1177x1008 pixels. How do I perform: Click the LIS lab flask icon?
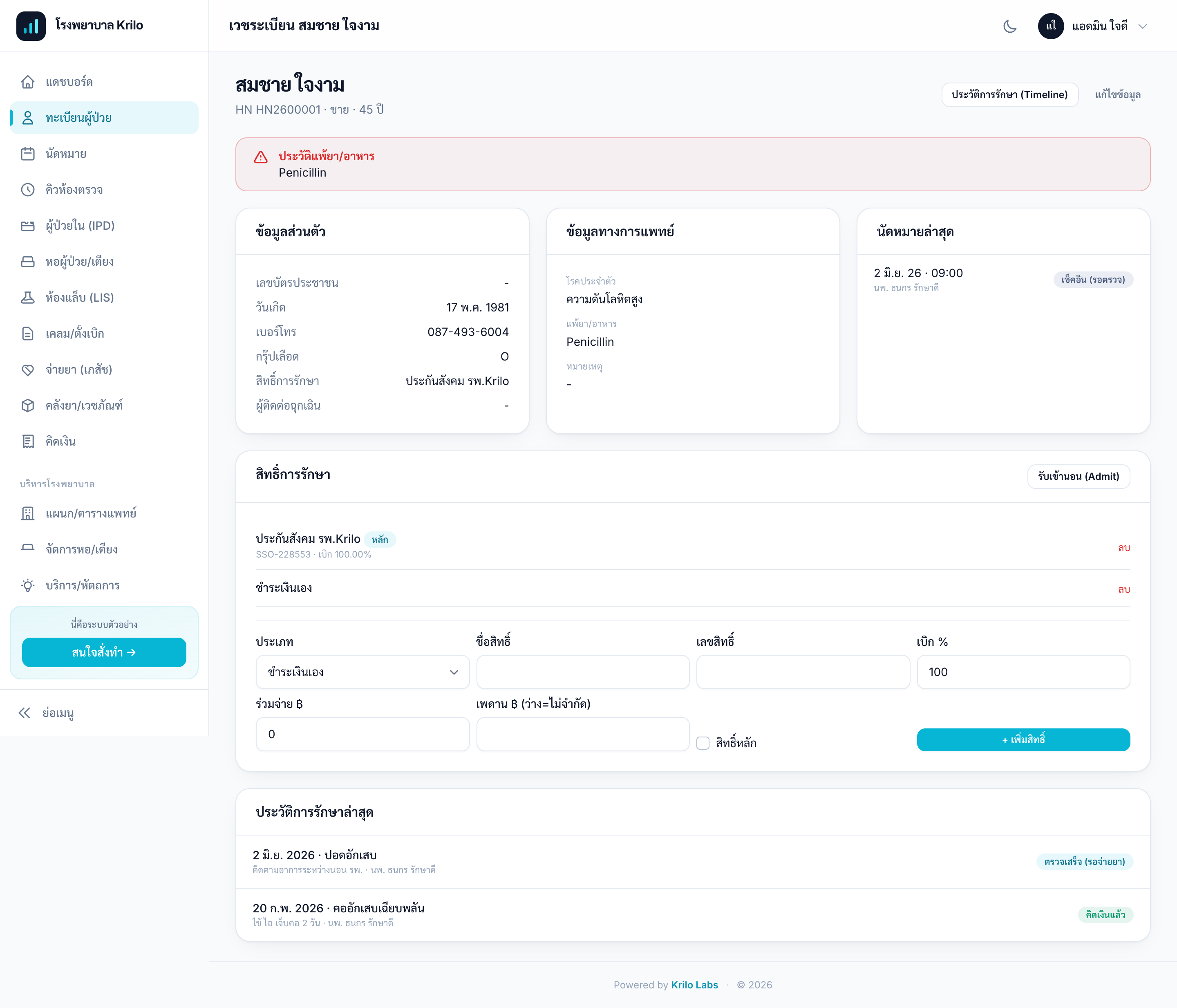(x=28, y=298)
